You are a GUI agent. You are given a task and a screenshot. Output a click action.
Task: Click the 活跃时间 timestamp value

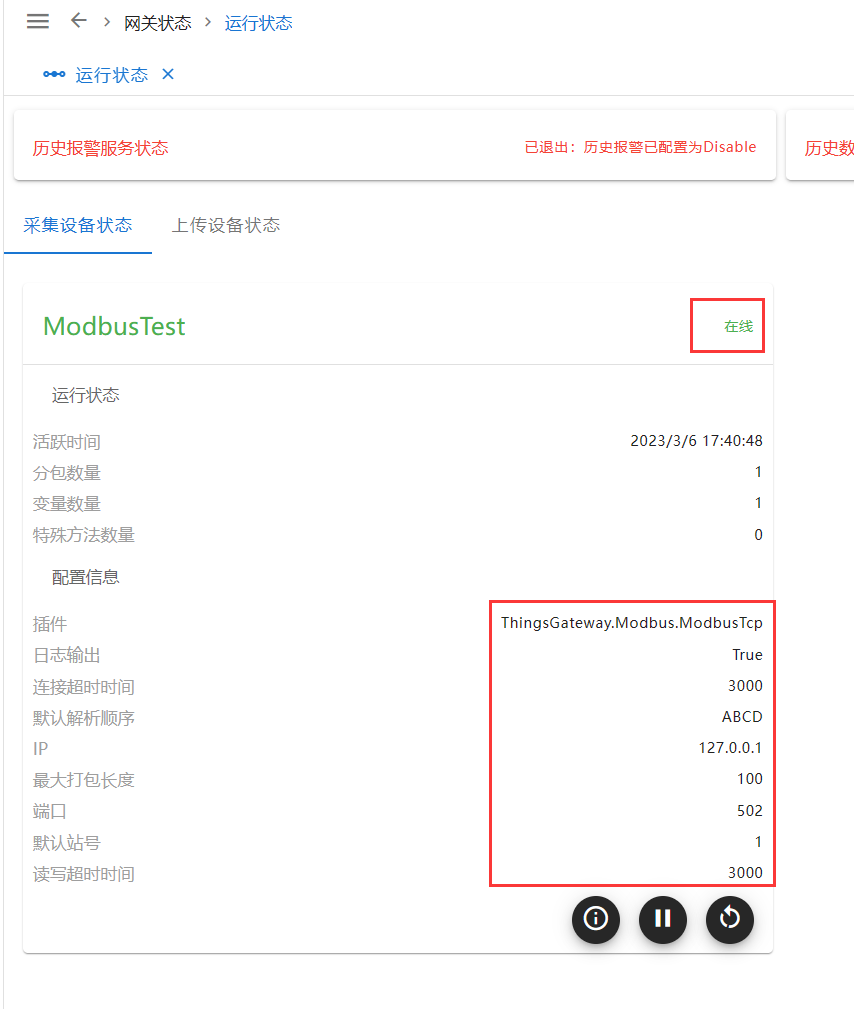click(696, 441)
